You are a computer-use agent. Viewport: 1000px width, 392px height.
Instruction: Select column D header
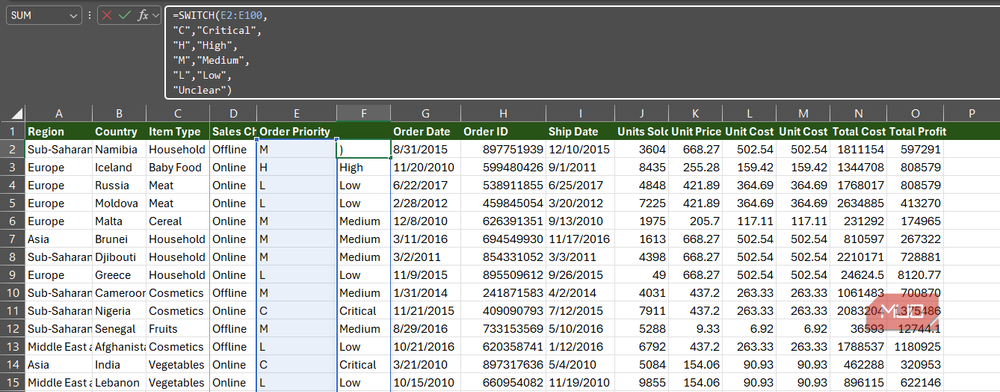pos(233,113)
